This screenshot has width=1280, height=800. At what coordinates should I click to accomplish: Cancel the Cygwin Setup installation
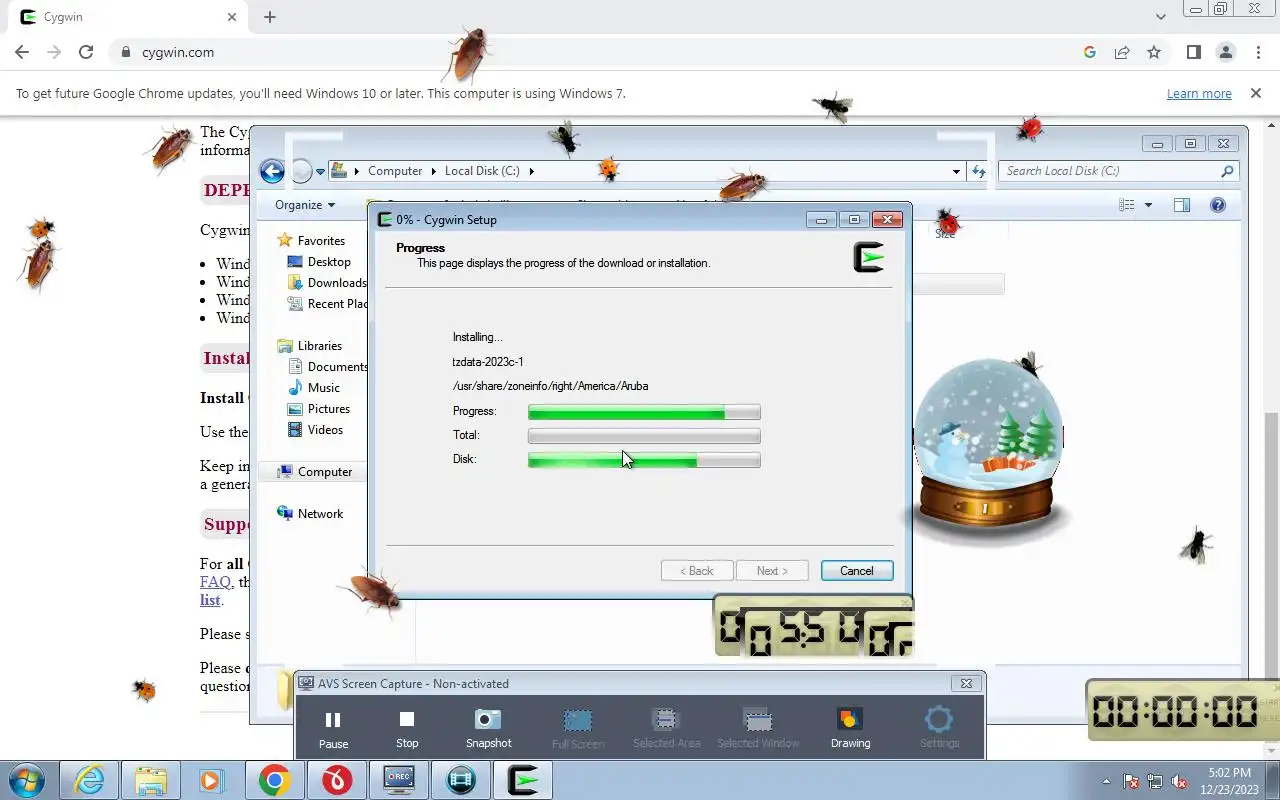(x=857, y=571)
